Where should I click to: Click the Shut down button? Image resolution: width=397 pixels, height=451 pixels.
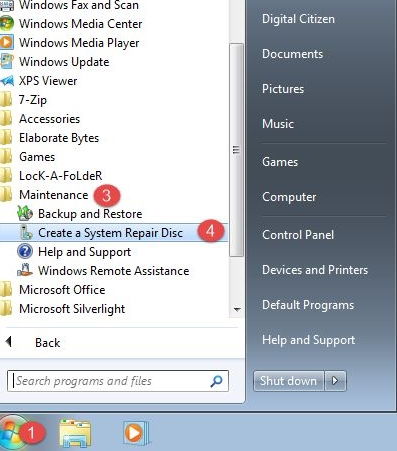coord(288,380)
